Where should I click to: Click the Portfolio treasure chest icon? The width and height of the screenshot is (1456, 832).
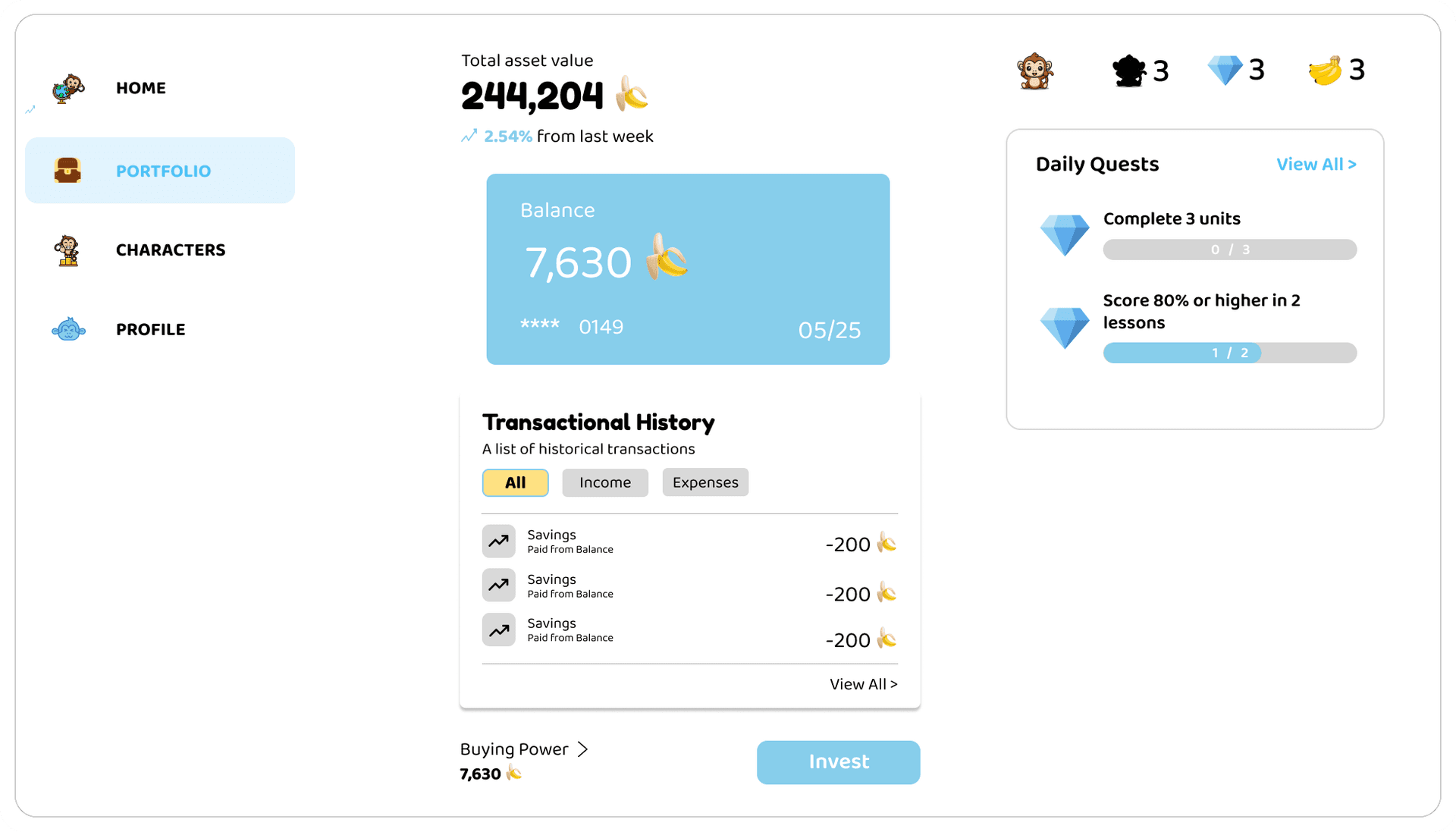pos(67,171)
